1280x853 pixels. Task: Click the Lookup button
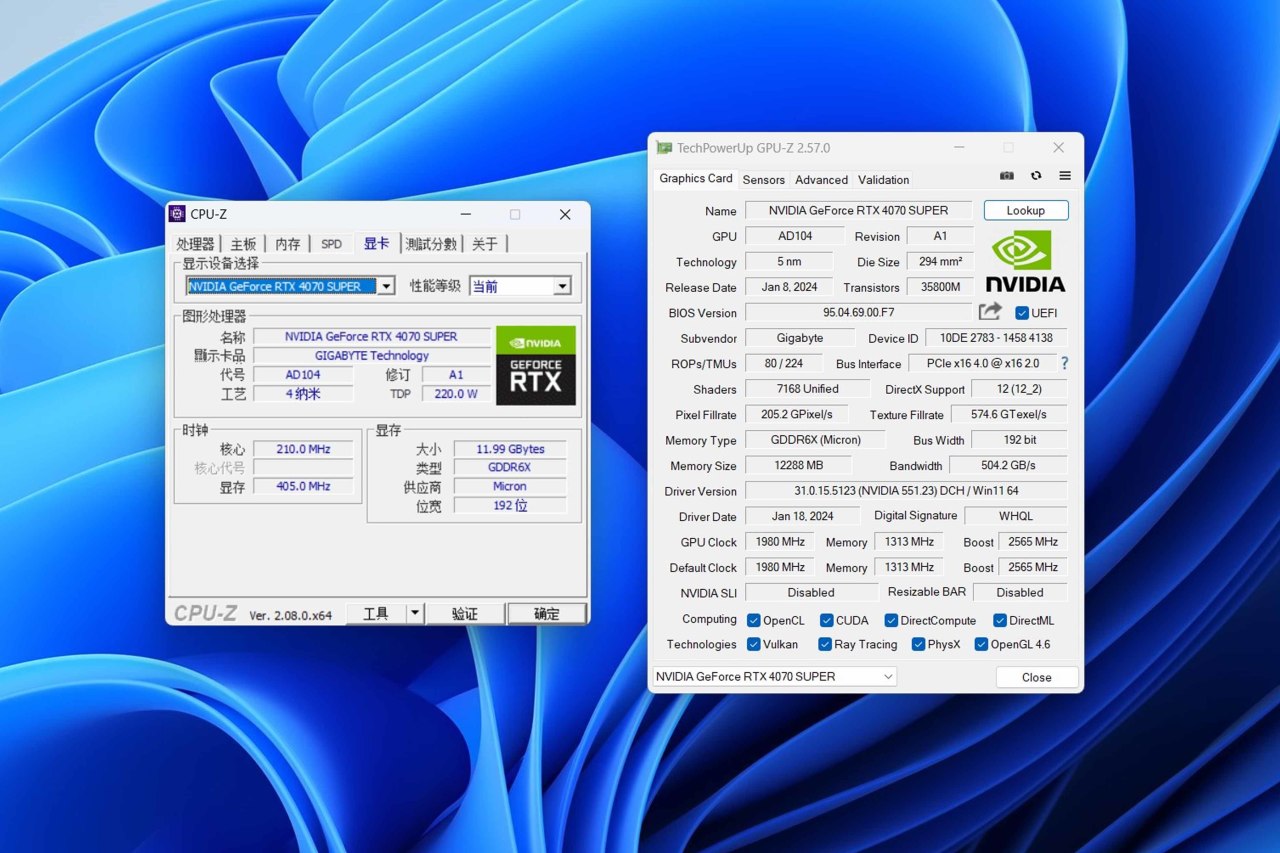click(x=1025, y=211)
